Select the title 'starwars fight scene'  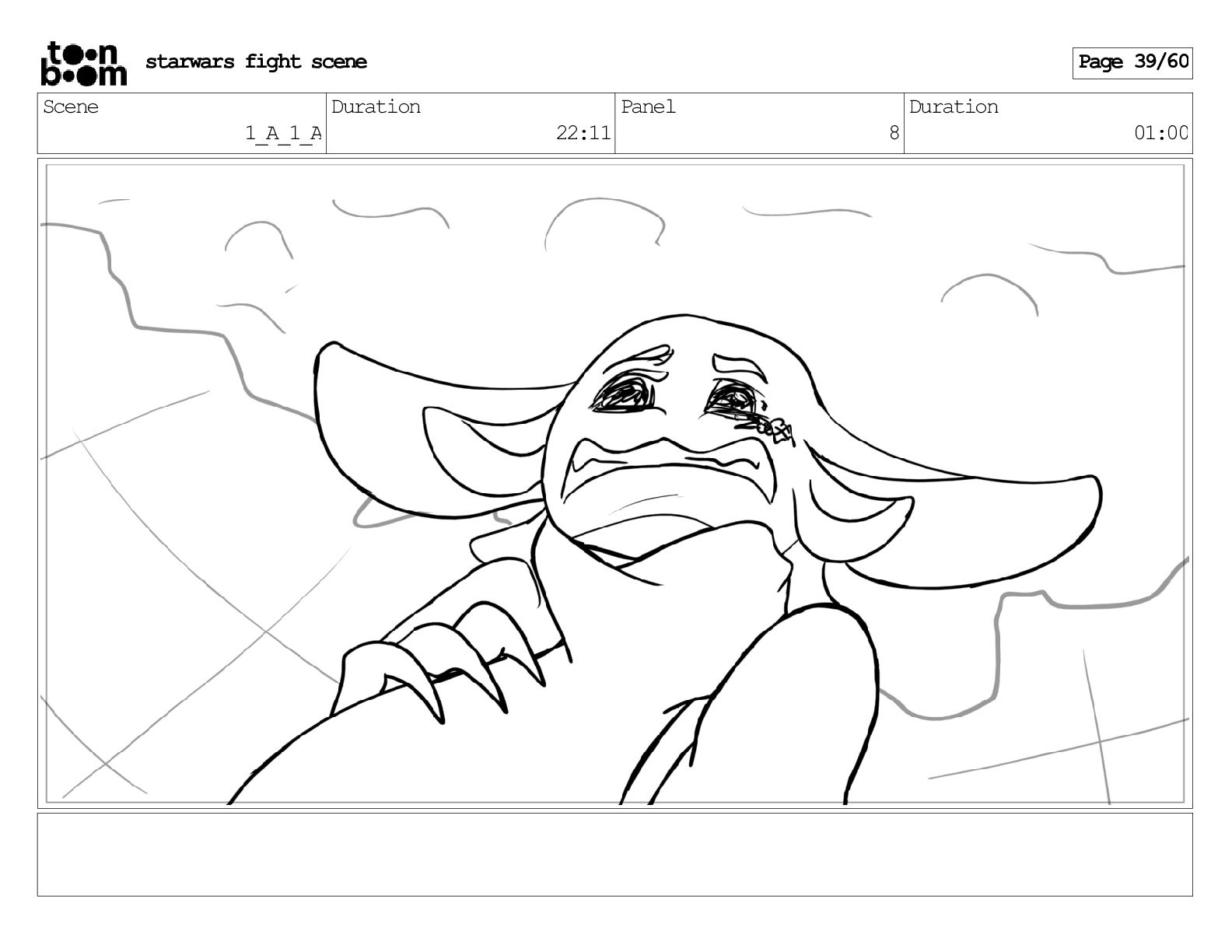(x=256, y=61)
